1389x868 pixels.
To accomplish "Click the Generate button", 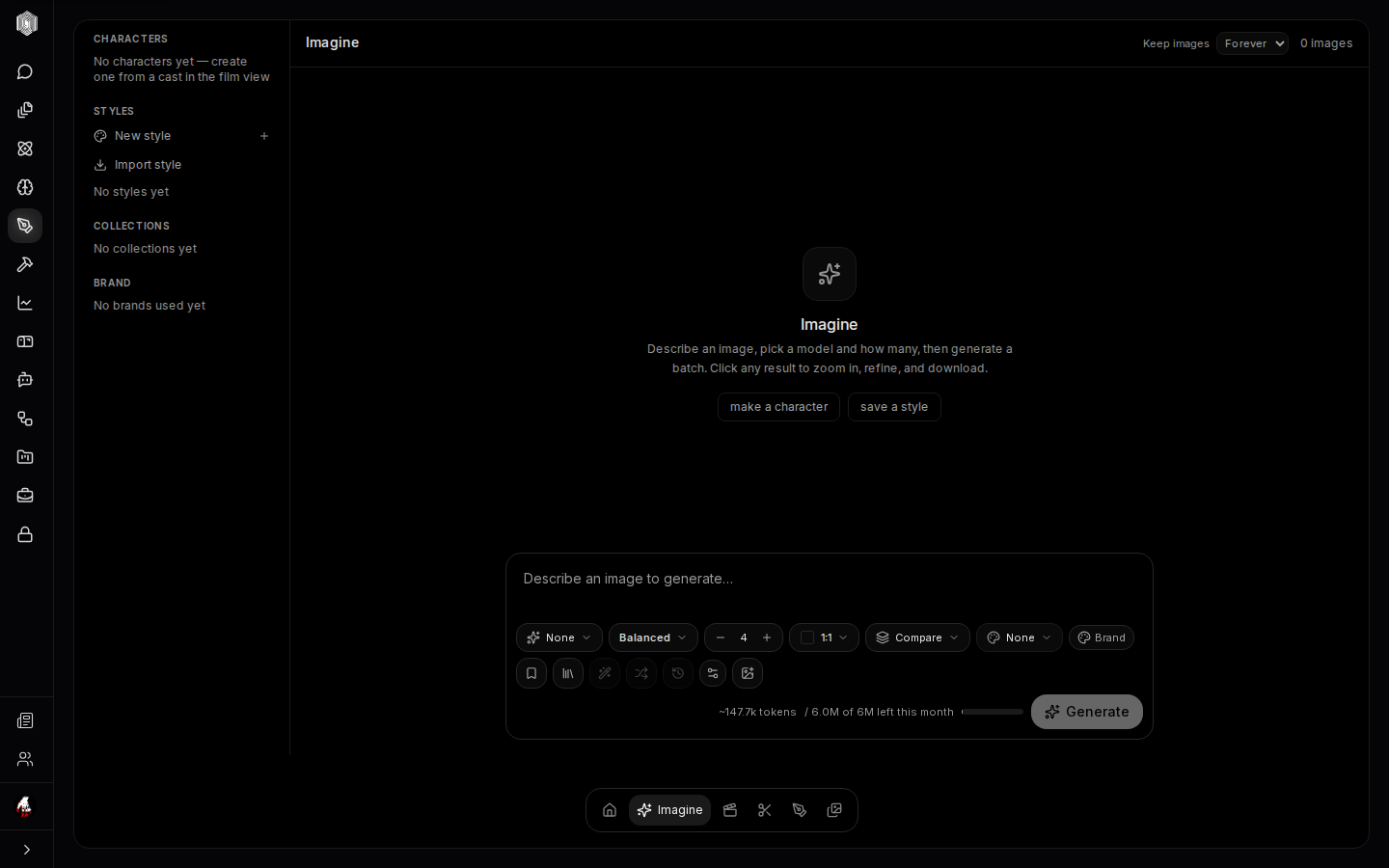I will click(x=1087, y=712).
